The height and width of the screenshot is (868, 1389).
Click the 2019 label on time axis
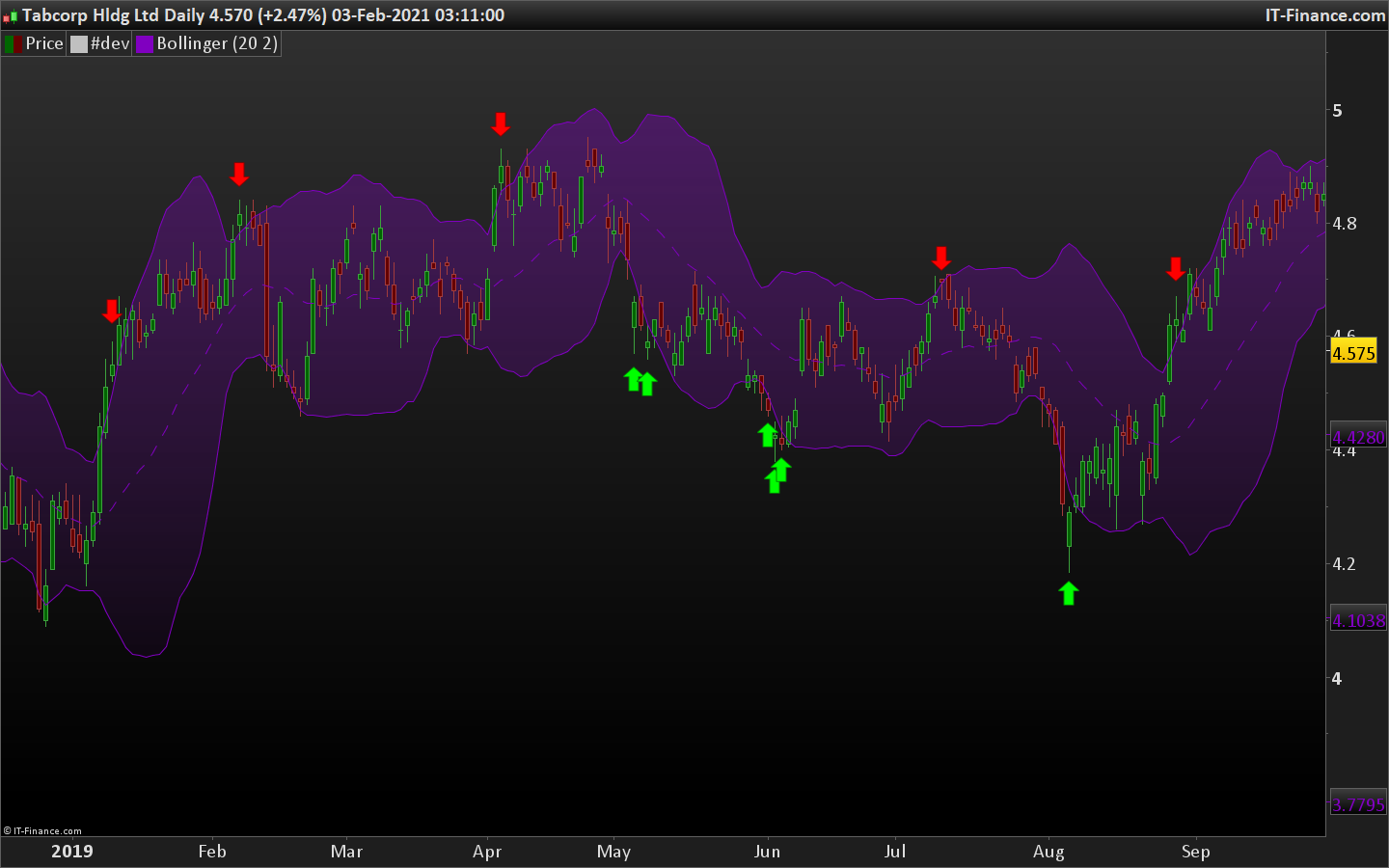[x=72, y=852]
